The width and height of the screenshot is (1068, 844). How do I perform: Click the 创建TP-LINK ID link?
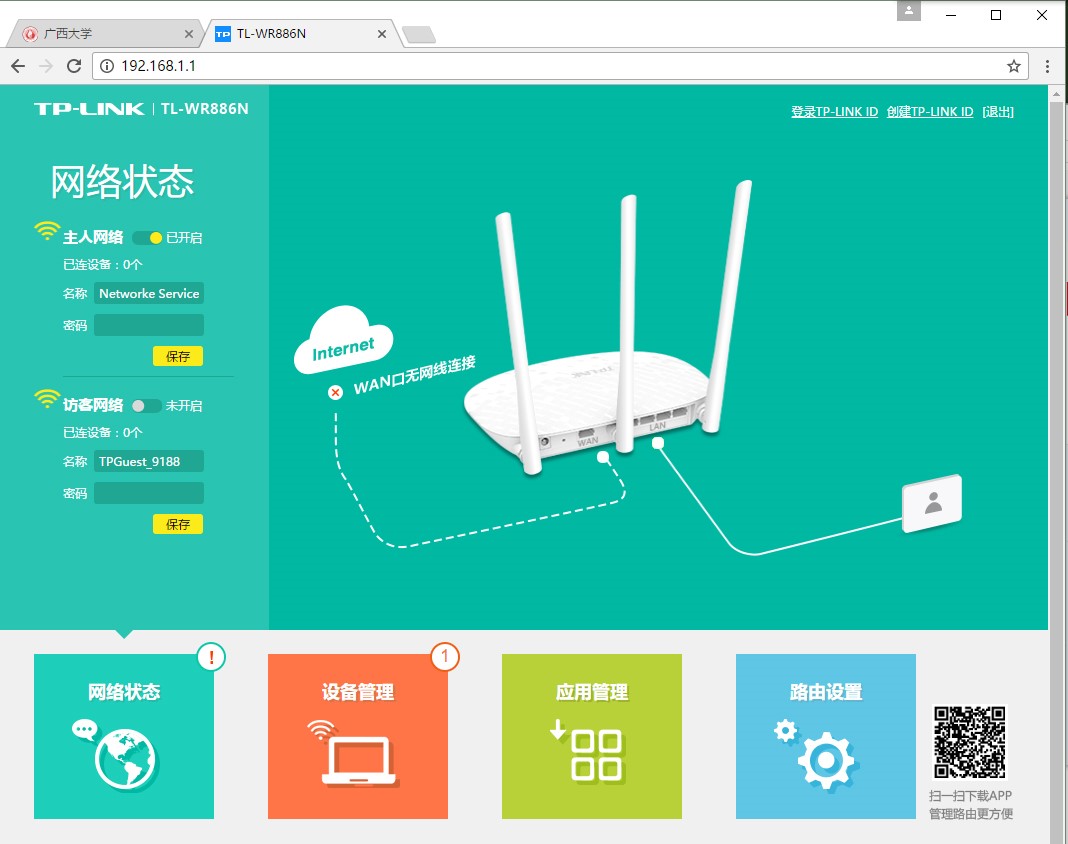pyautogui.click(x=929, y=112)
